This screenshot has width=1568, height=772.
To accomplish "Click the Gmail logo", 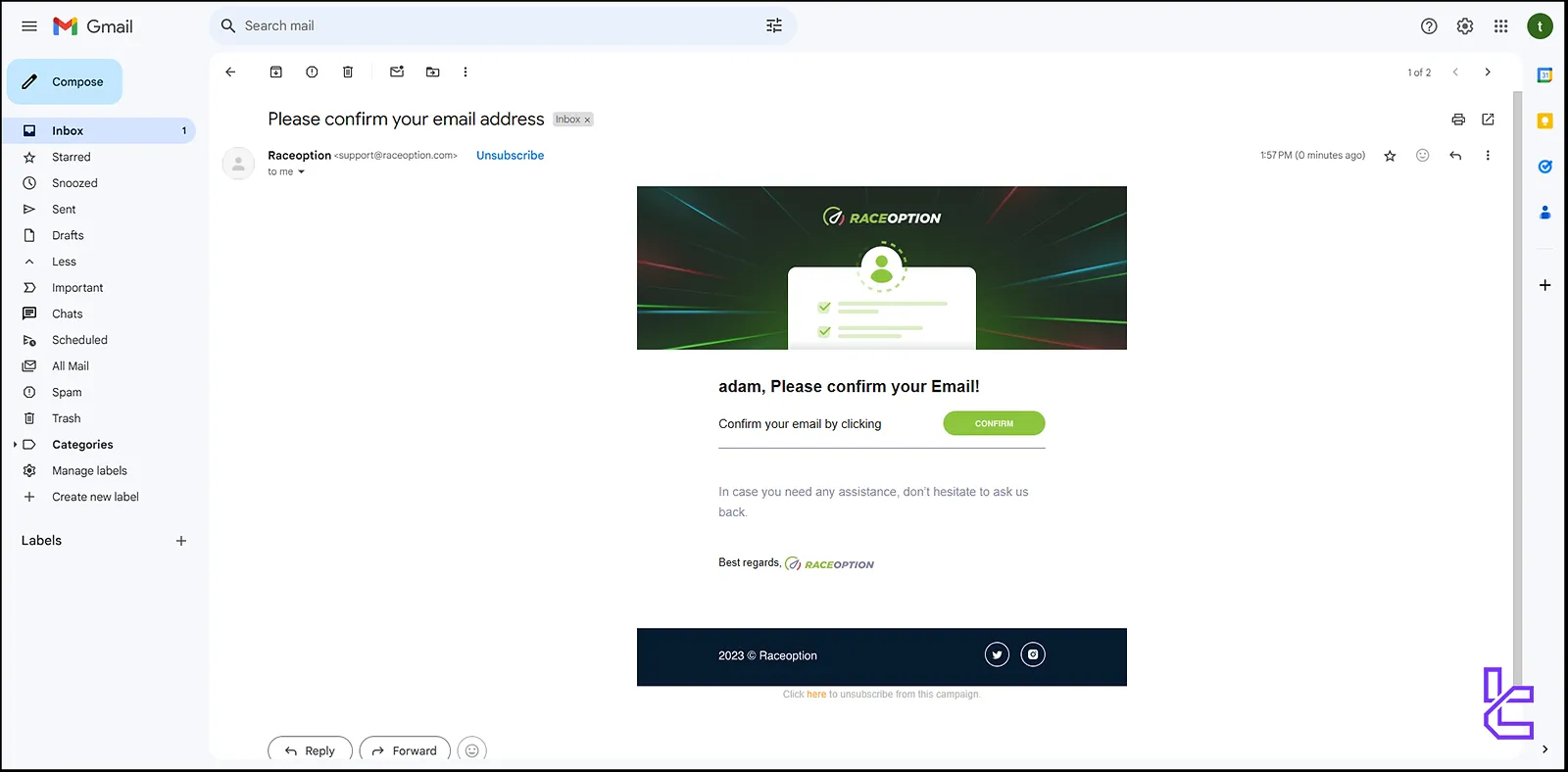I will pos(93,26).
